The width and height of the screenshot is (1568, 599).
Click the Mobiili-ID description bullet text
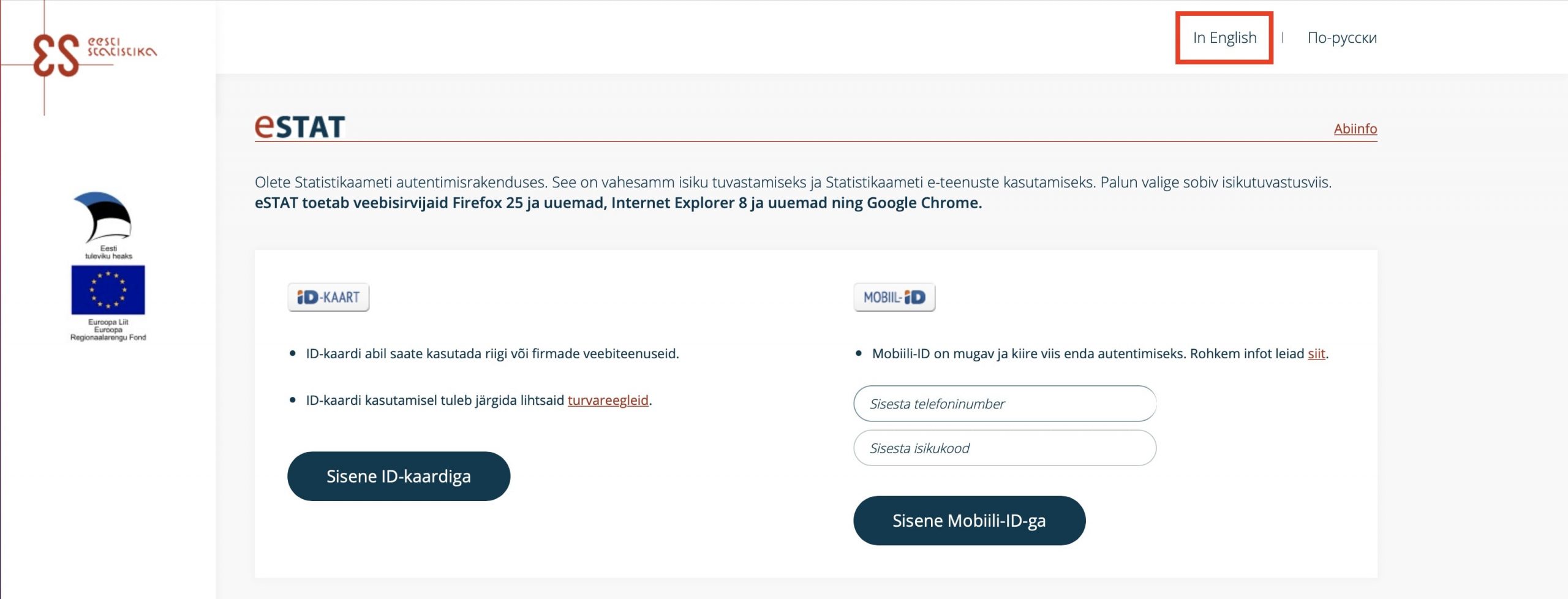pyautogui.click(x=1088, y=354)
